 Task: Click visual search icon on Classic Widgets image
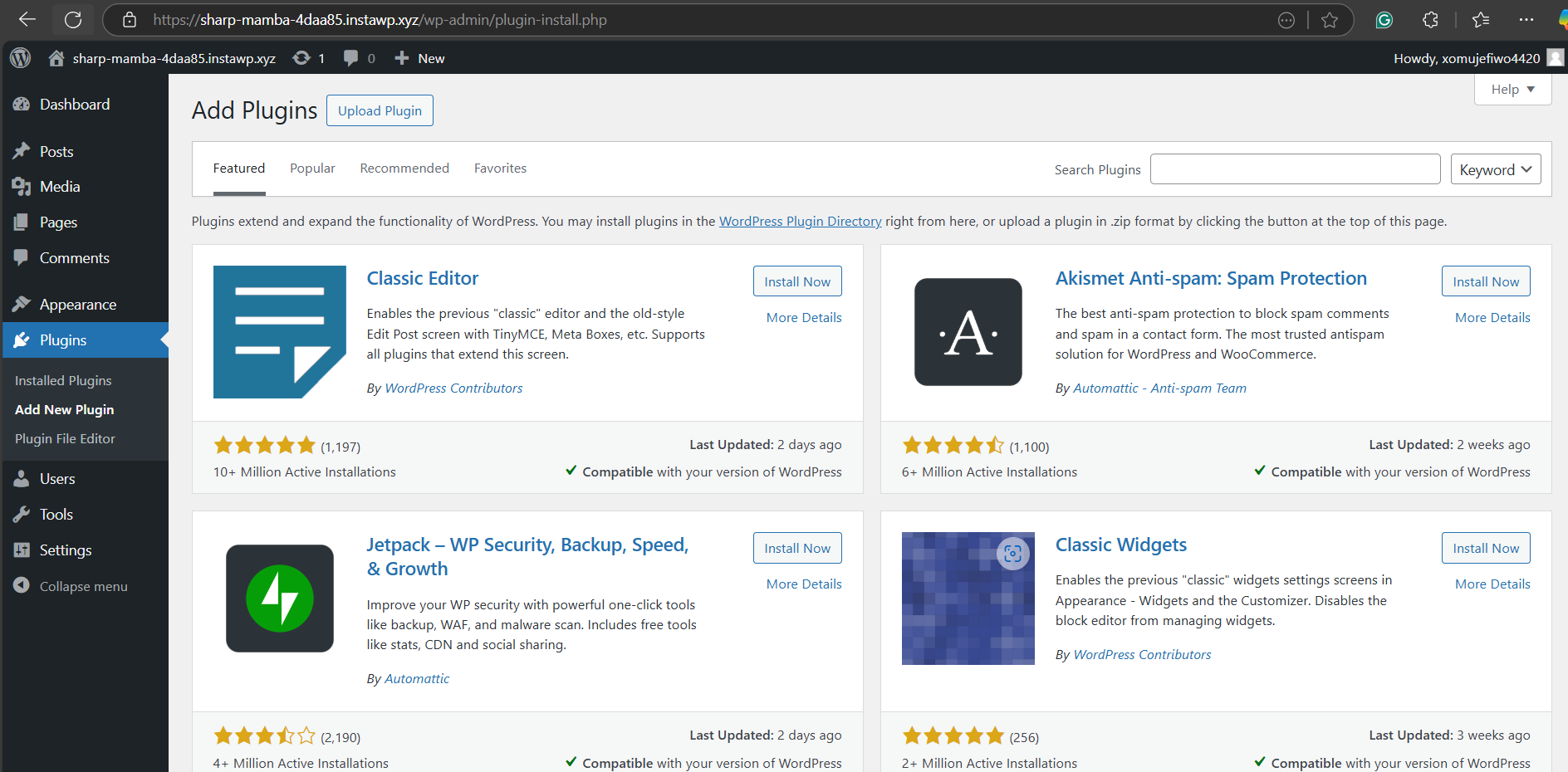[x=1012, y=554]
